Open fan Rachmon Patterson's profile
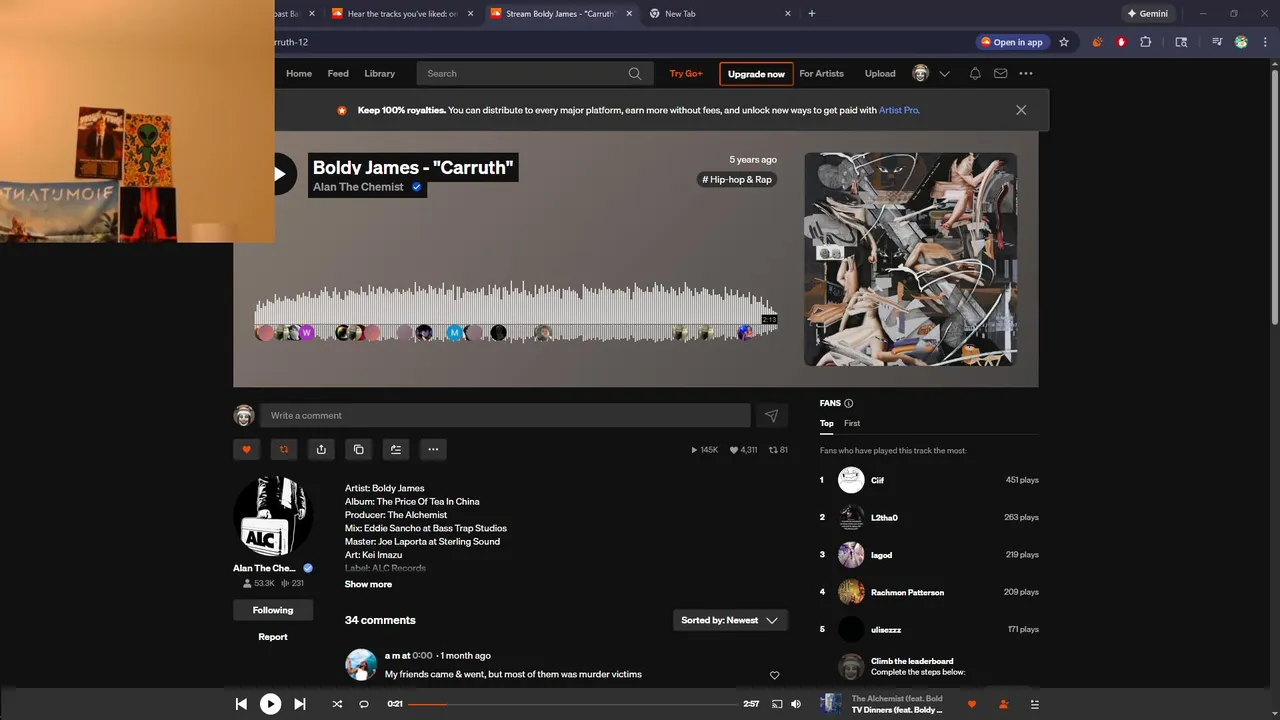1280x720 pixels. 907,592
